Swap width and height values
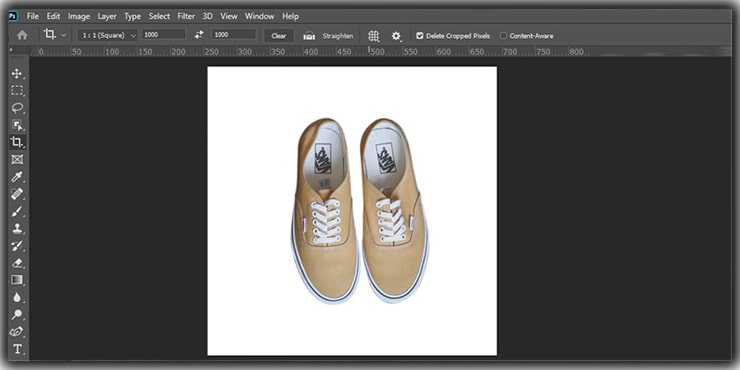Image resolution: width=740 pixels, height=370 pixels. 199,34
